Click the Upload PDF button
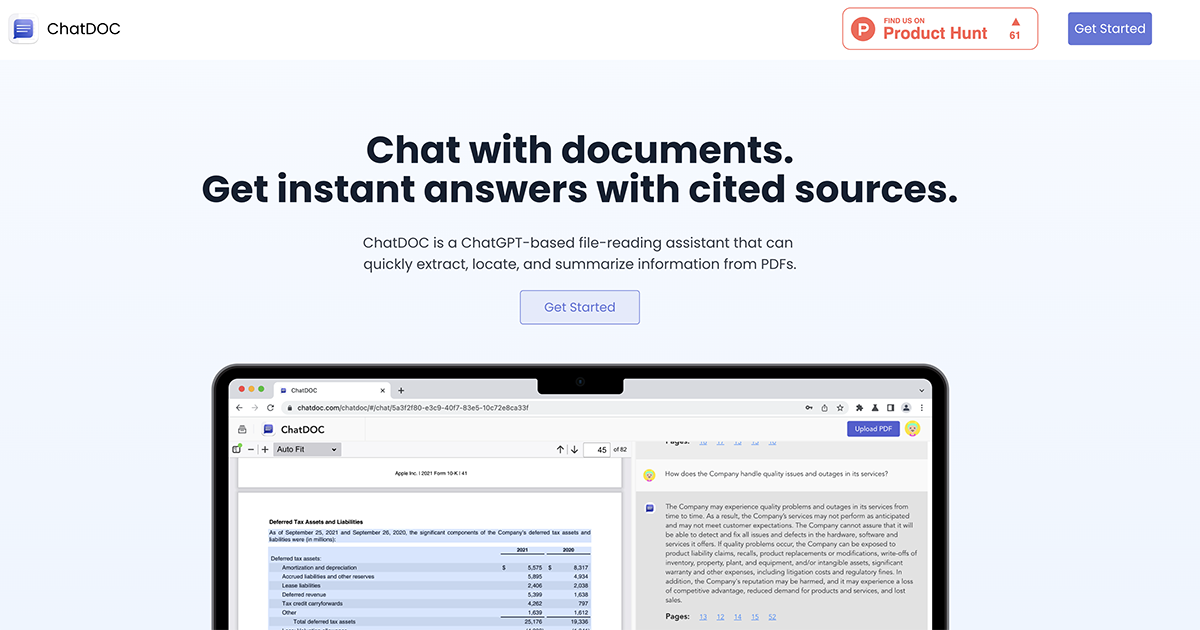This screenshot has height=630, width=1200. pos(872,428)
